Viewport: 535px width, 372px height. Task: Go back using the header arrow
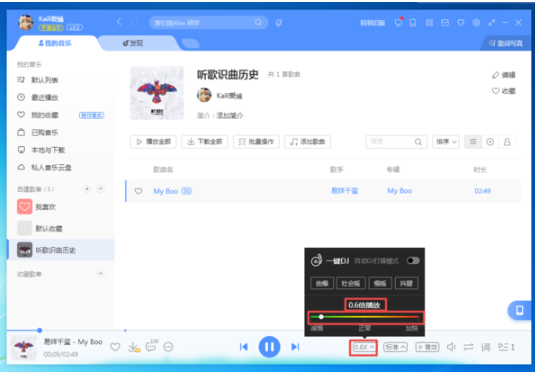pos(119,22)
